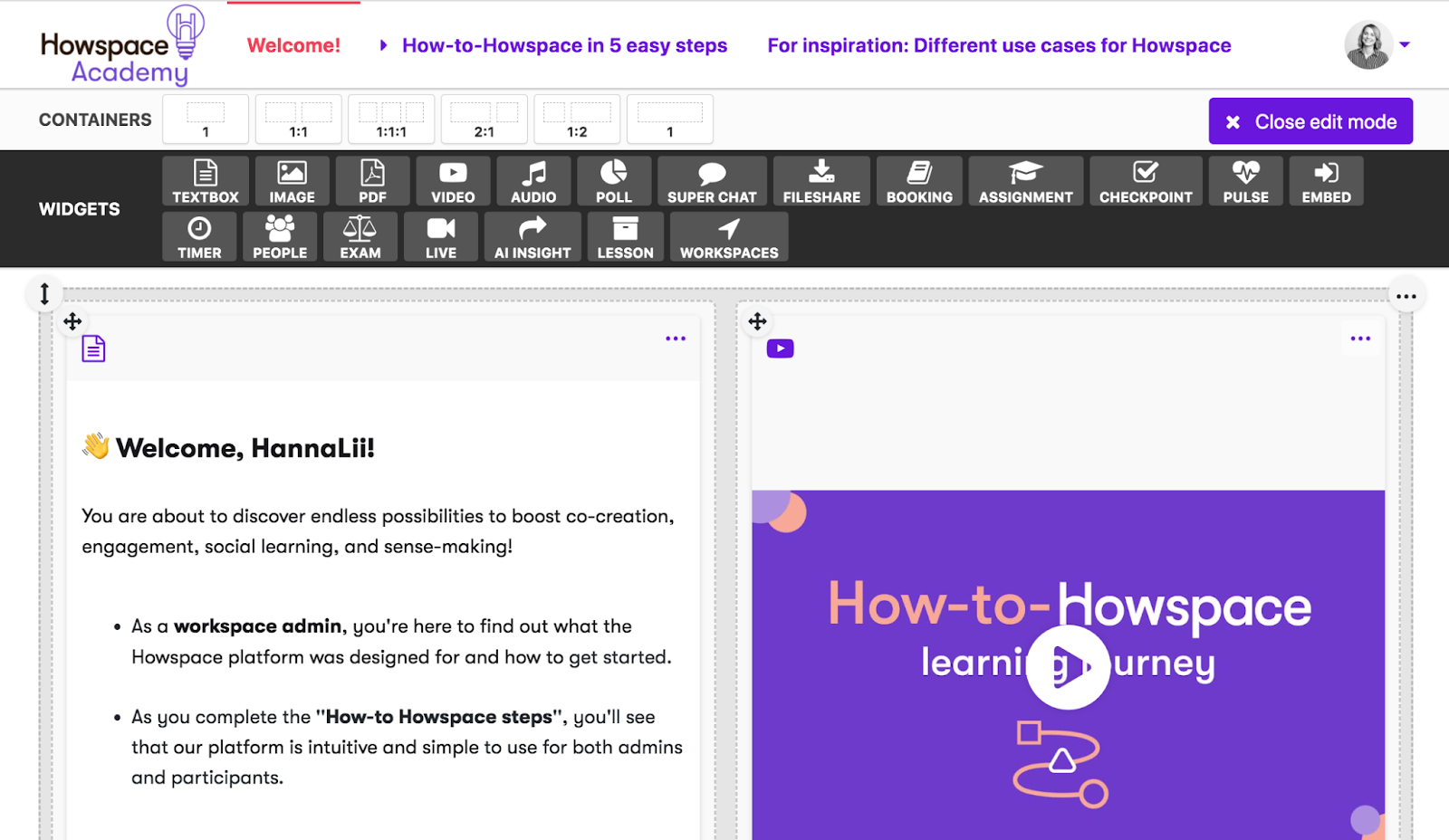Add a Video widget
The height and width of the screenshot is (840, 1449).
click(x=453, y=181)
